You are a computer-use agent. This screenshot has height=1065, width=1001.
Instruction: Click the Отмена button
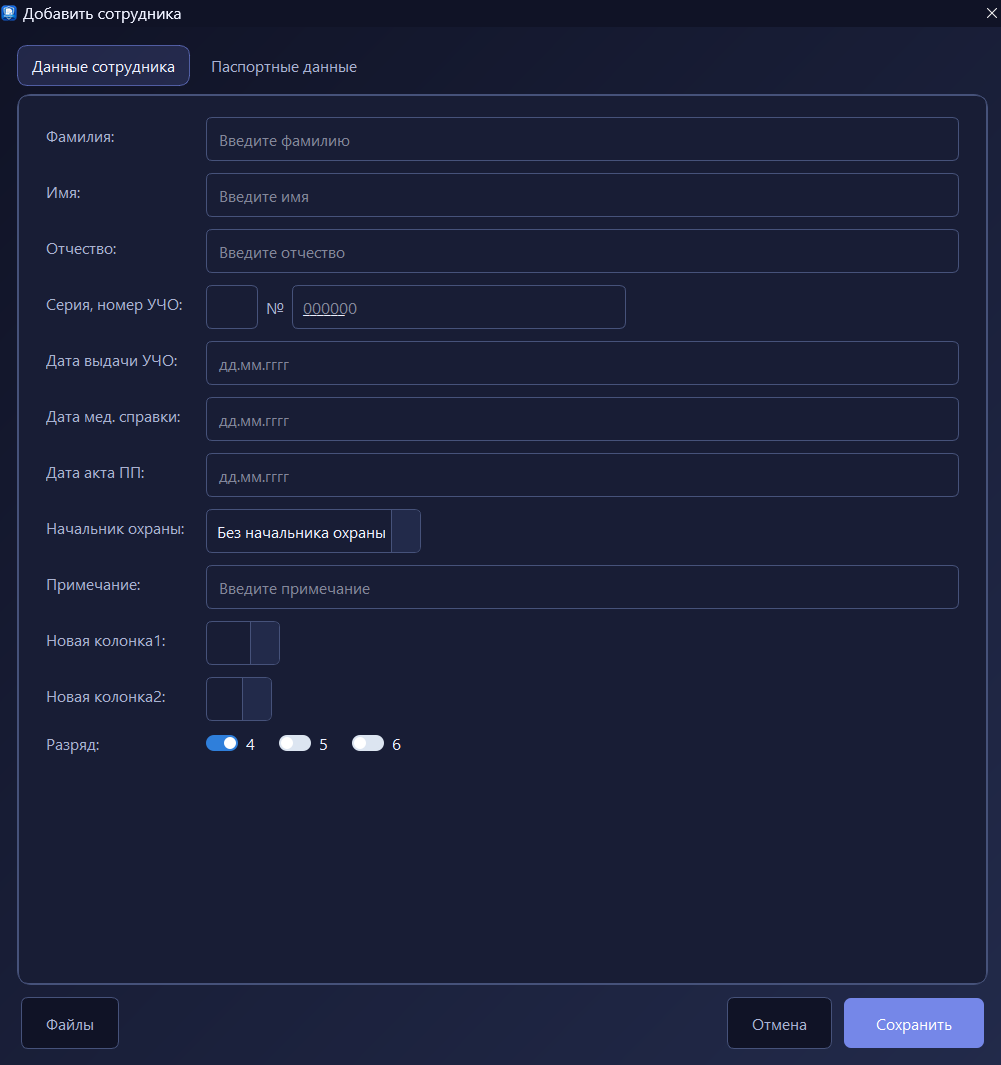tap(779, 1023)
